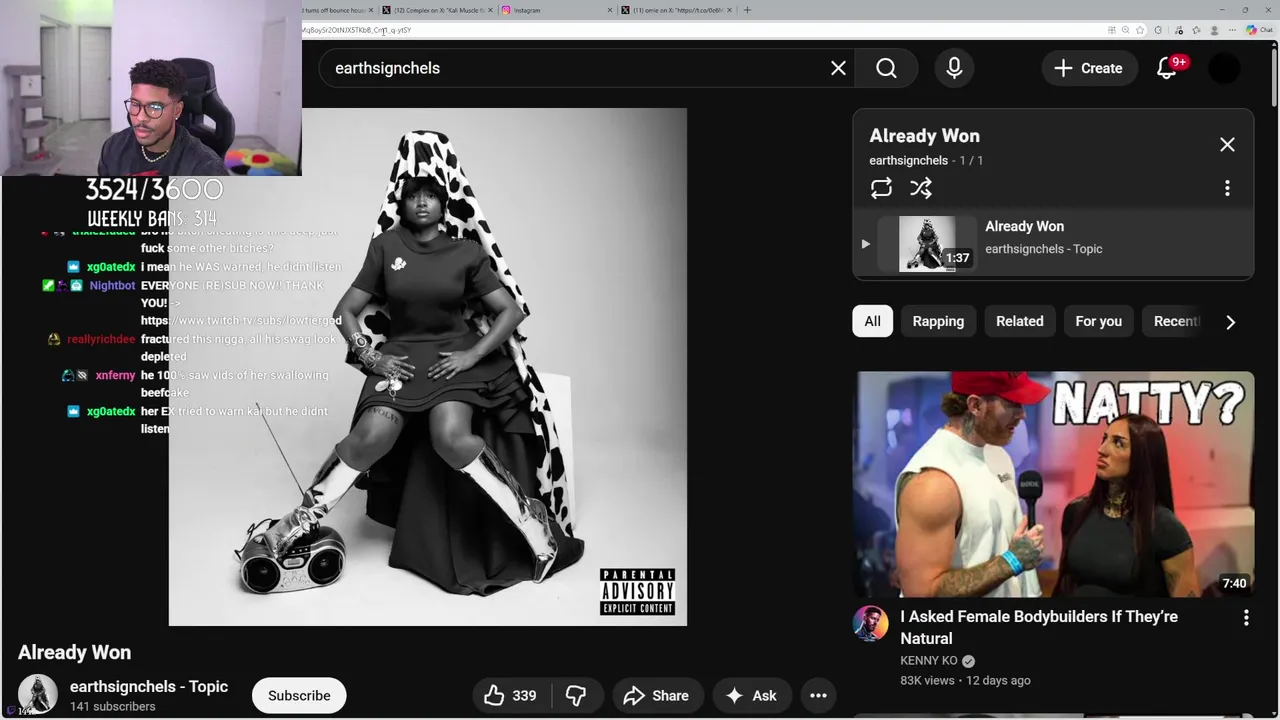Select the For you filter chip
Screen dimensions: 1280x720
pos(1098,321)
